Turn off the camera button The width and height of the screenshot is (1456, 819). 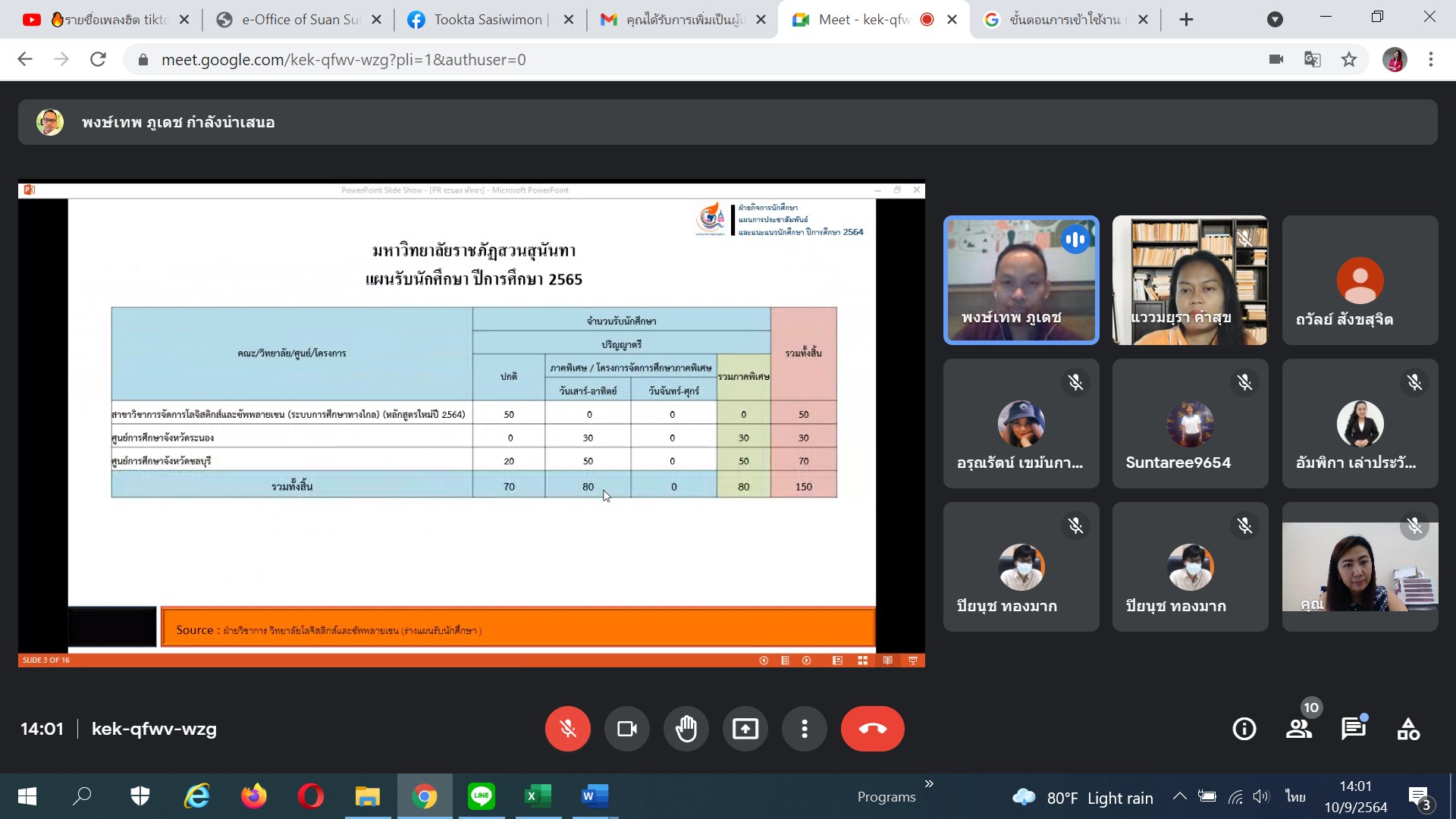(x=626, y=729)
